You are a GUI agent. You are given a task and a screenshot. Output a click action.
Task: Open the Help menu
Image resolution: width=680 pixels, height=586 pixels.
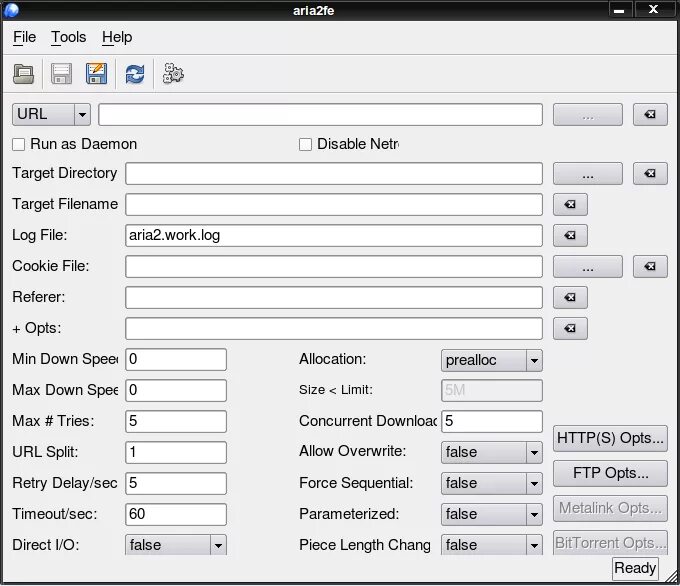(117, 37)
